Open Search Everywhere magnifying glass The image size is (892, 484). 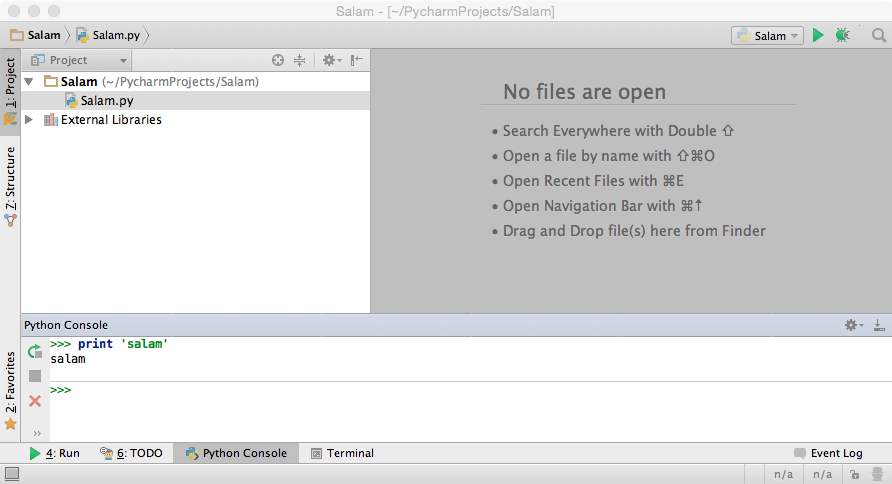(x=878, y=35)
